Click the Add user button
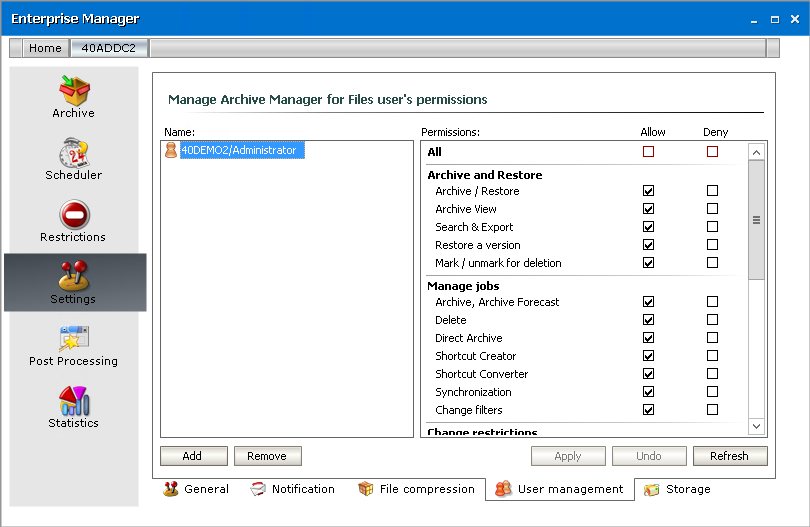This screenshot has width=810, height=527. (x=192, y=456)
